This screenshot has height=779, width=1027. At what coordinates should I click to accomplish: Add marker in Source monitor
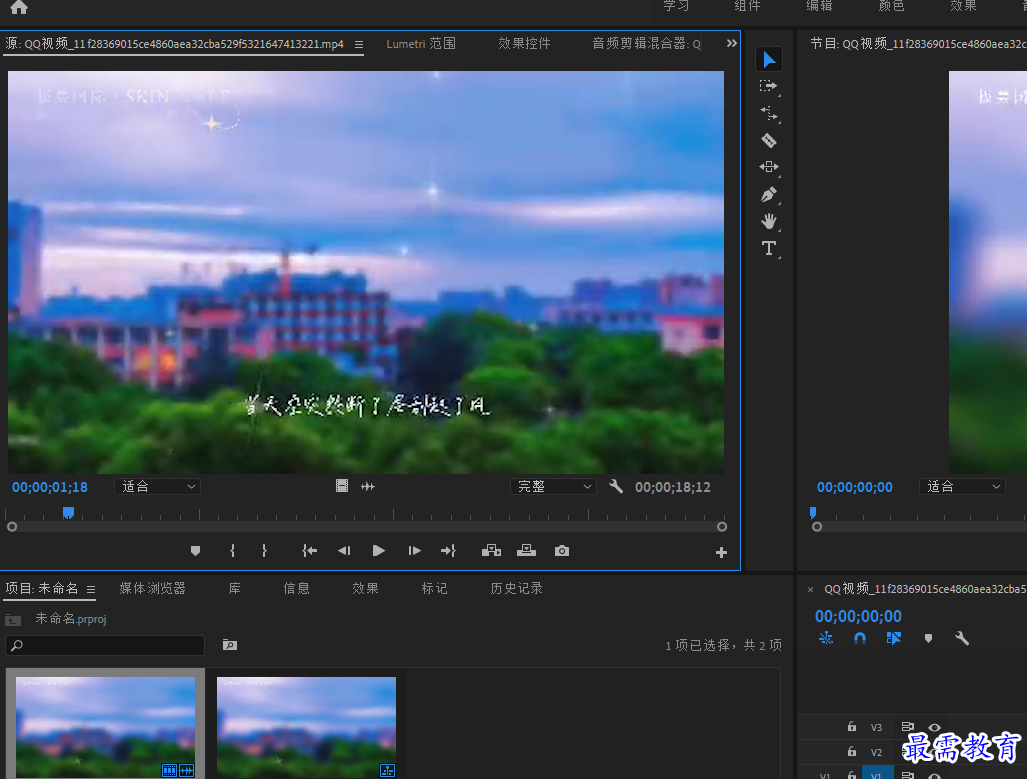195,551
